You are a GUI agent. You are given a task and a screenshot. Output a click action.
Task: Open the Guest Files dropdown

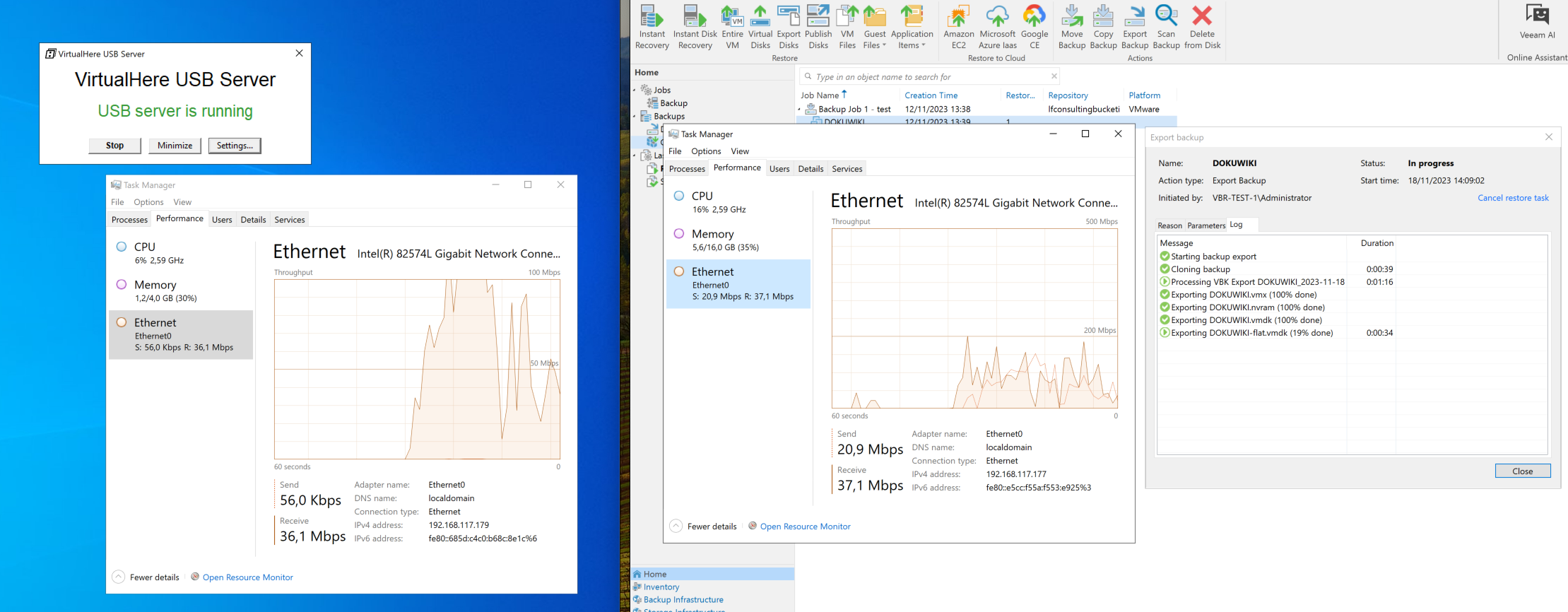coord(875,27)
